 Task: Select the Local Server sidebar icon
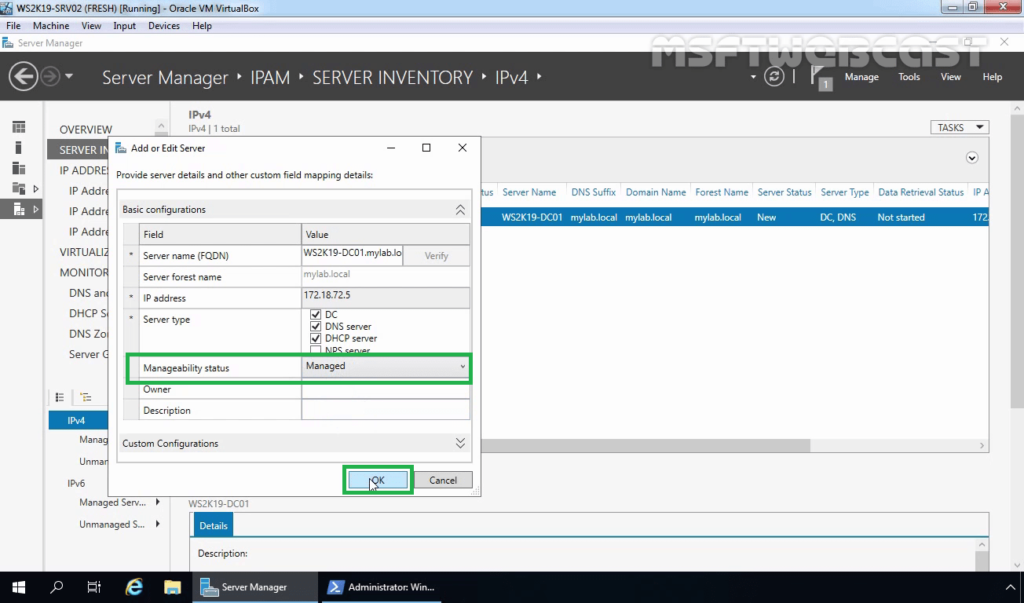[19, 148]
